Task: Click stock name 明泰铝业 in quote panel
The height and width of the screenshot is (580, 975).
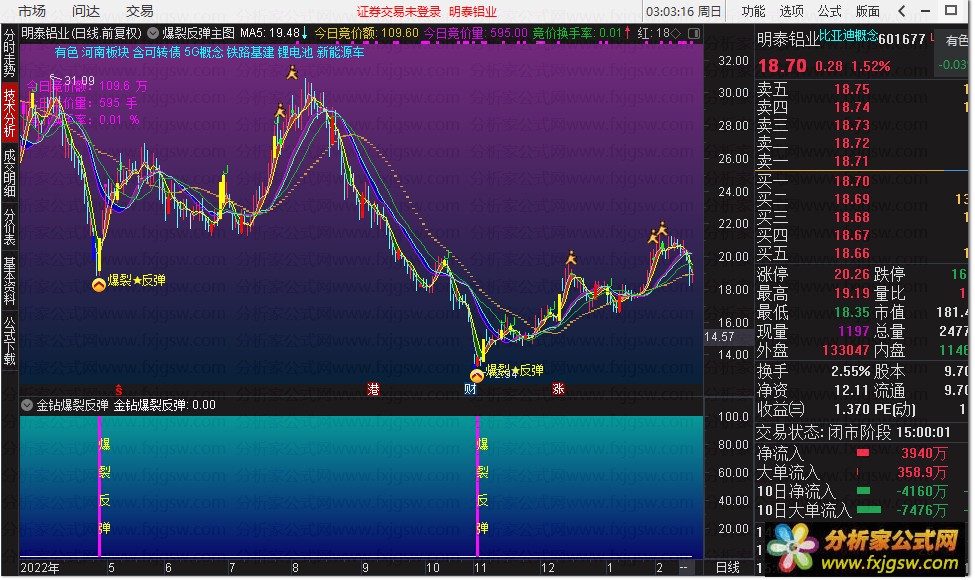Action: (788, 39)
